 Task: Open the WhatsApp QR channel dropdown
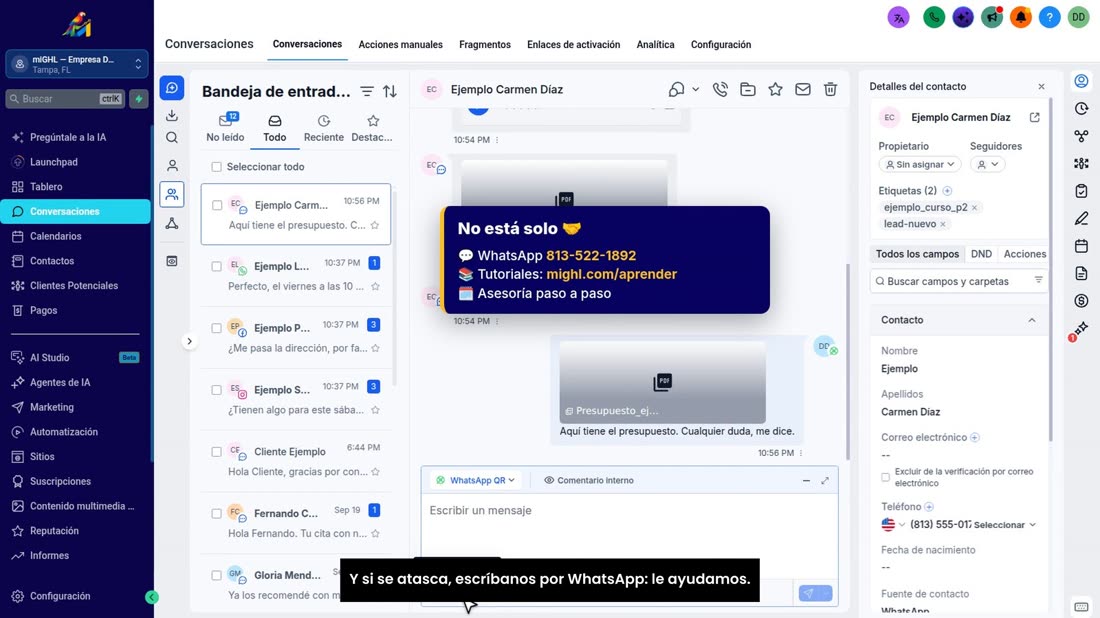point(476,481)
